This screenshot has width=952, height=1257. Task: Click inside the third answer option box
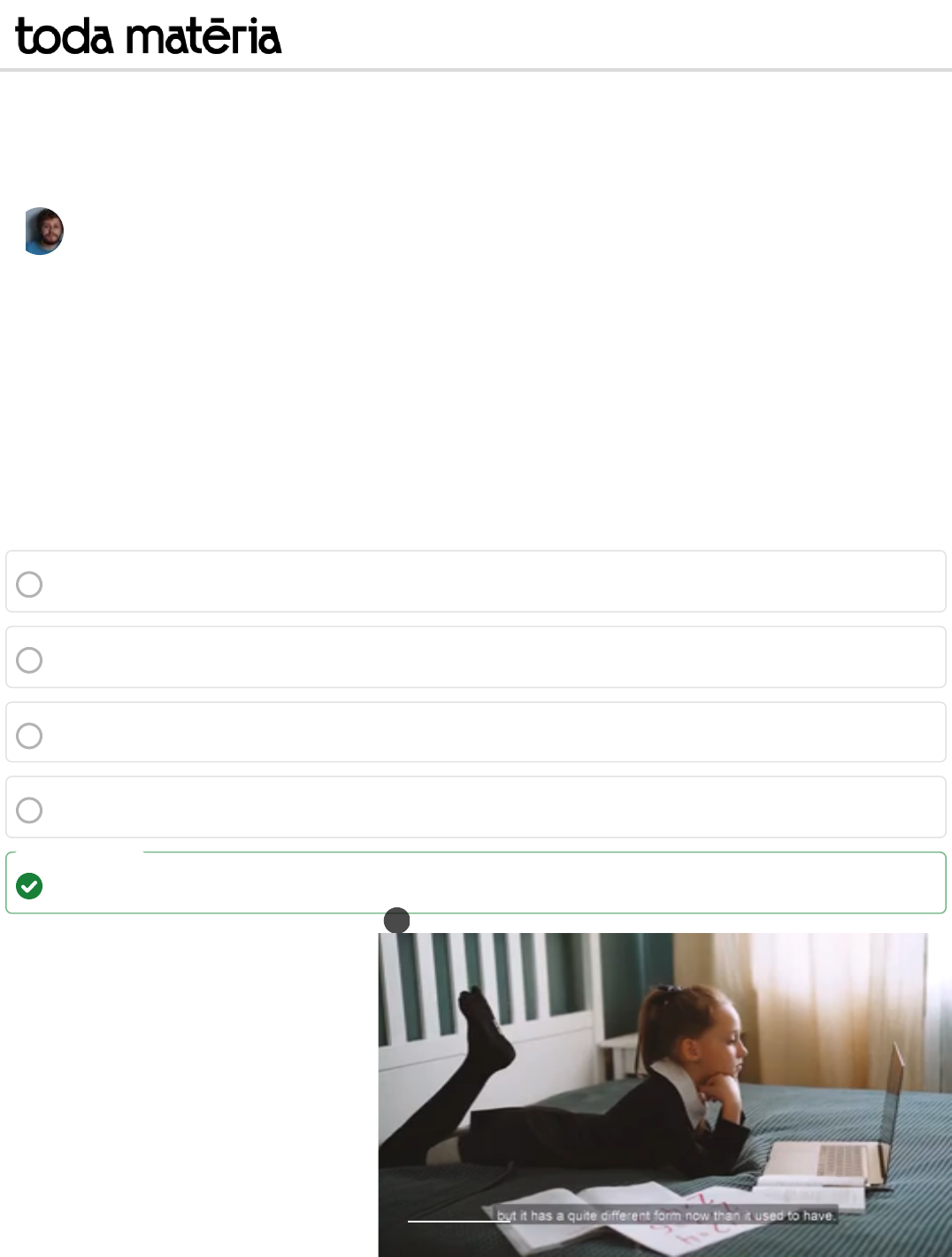tap(476, 732)
